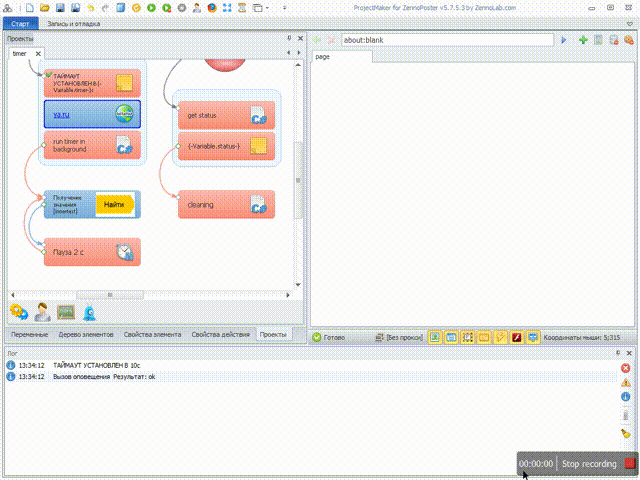Select the Пауза 2 с block

coord(92,252)
